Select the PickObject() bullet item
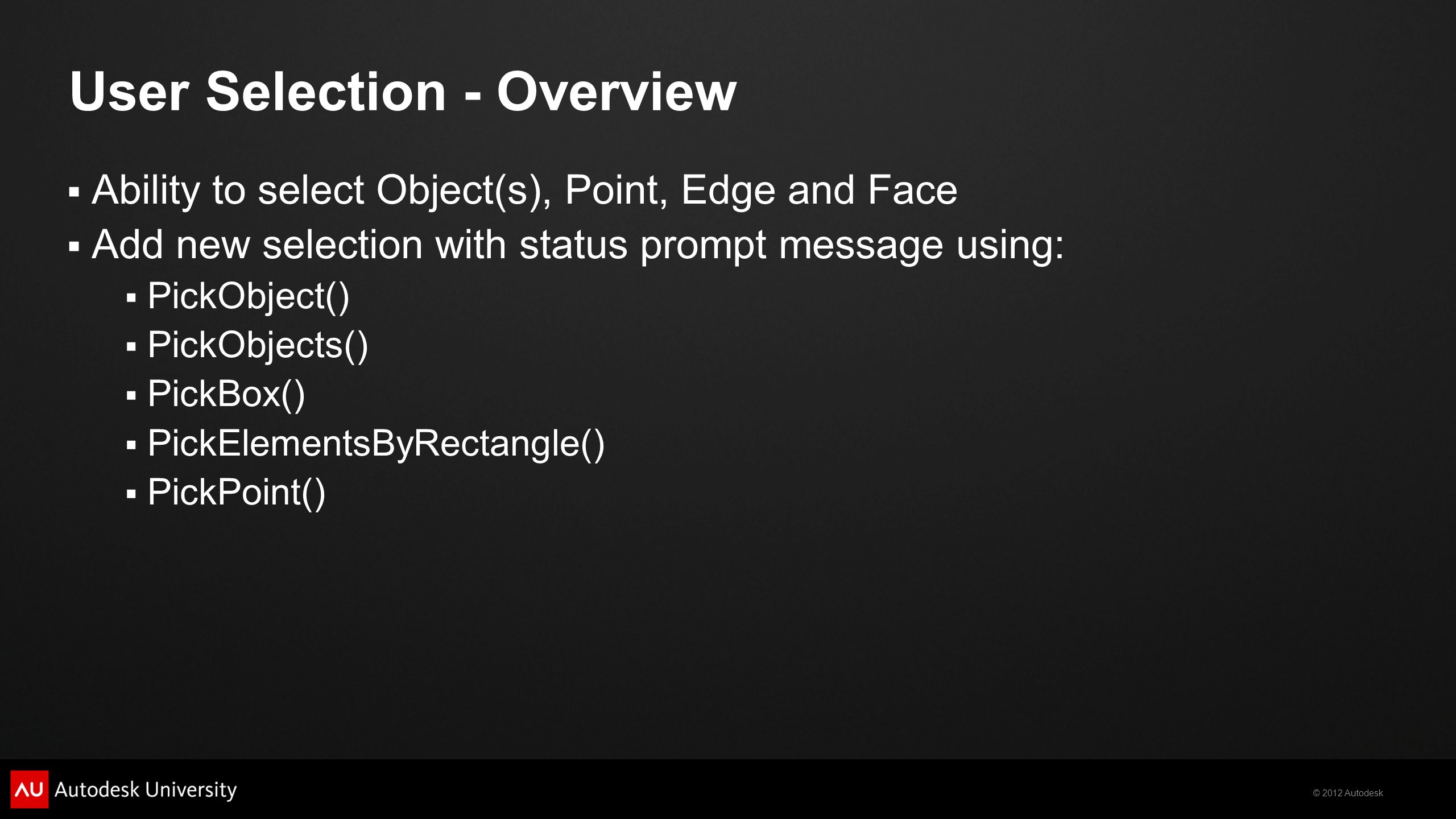This screenshot has width=1456, height=819. click(249, 297)
